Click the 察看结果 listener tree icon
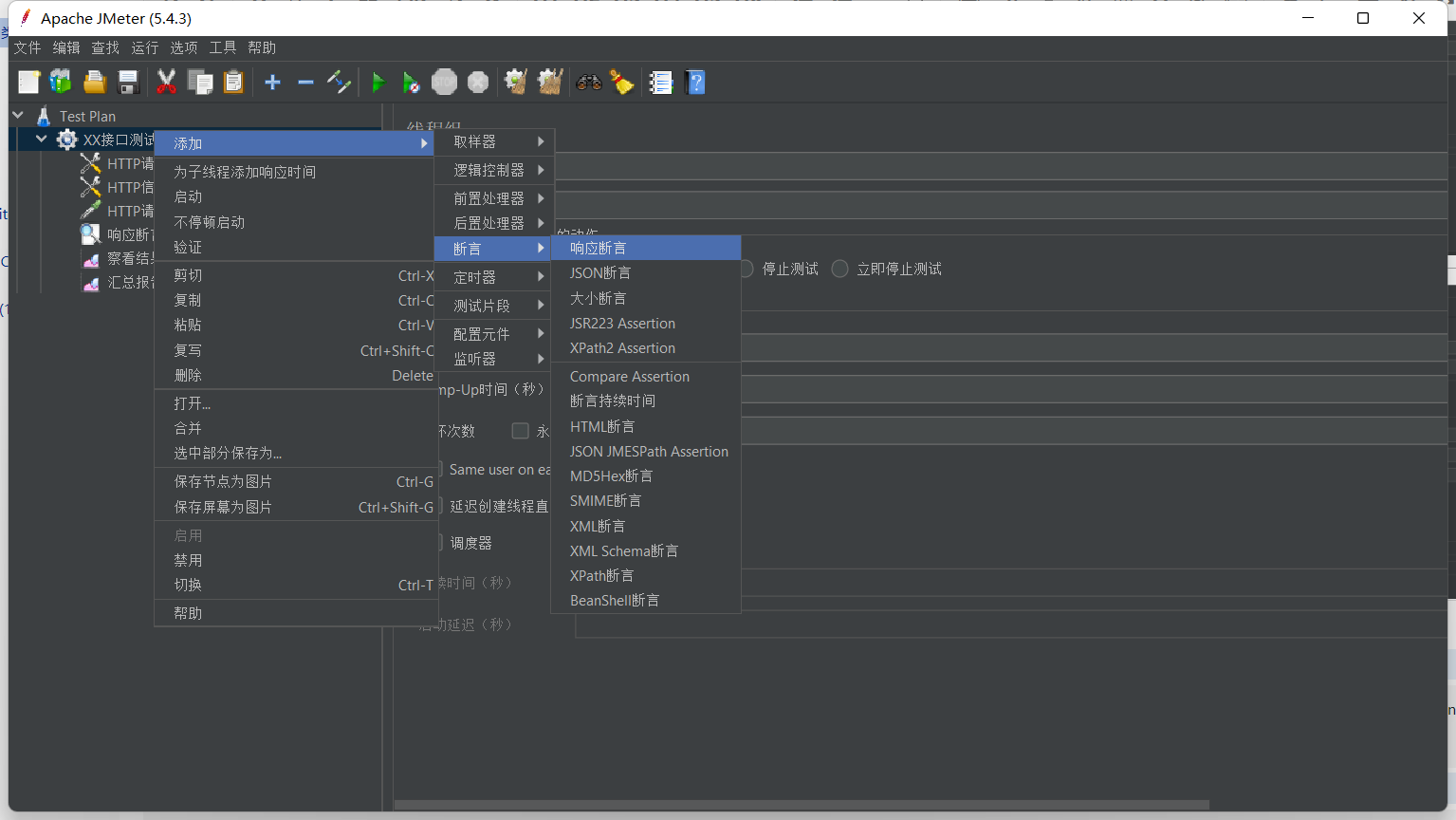Image resolution: width=1456 pixels, height=820 pixels. pyautogui.click(x=91, y=258)
